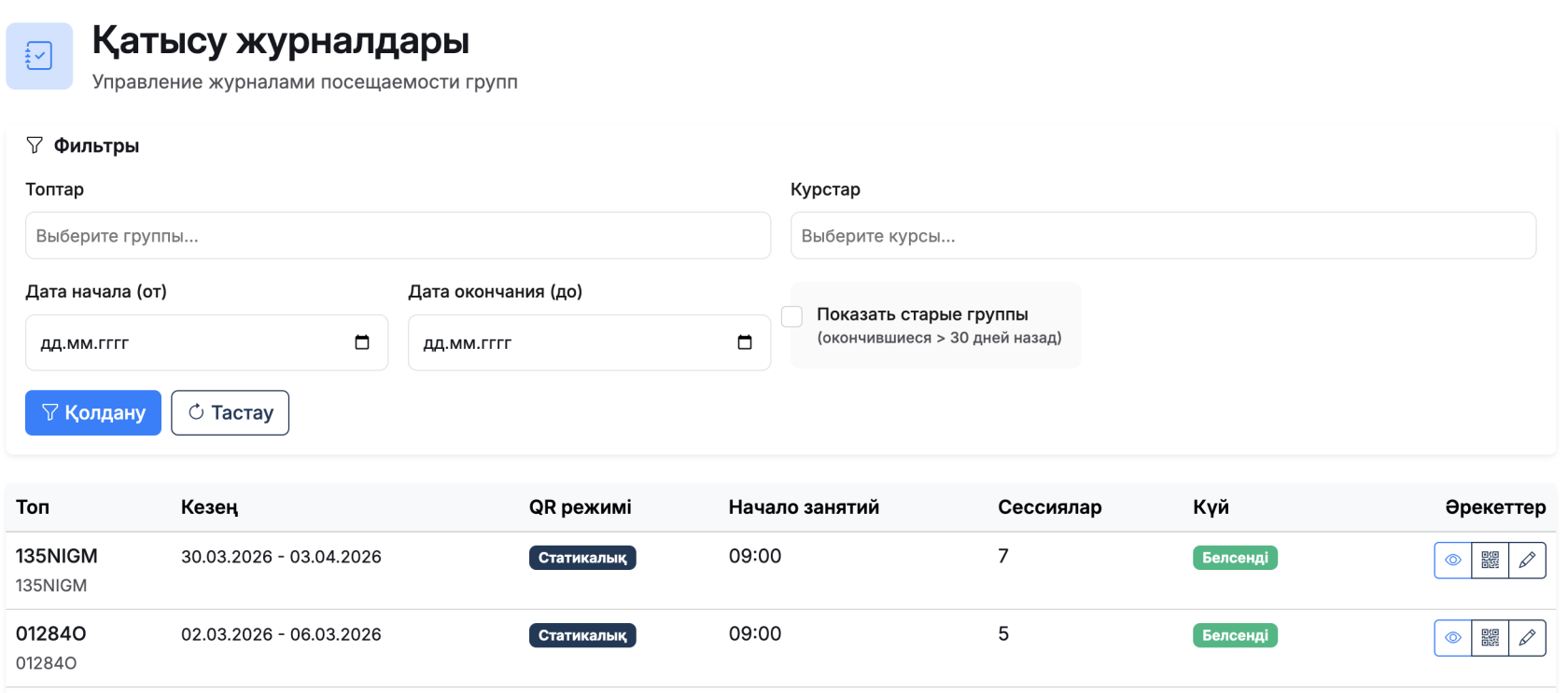Click the Топ column header

pyautogui.click(x=33, y=507)
